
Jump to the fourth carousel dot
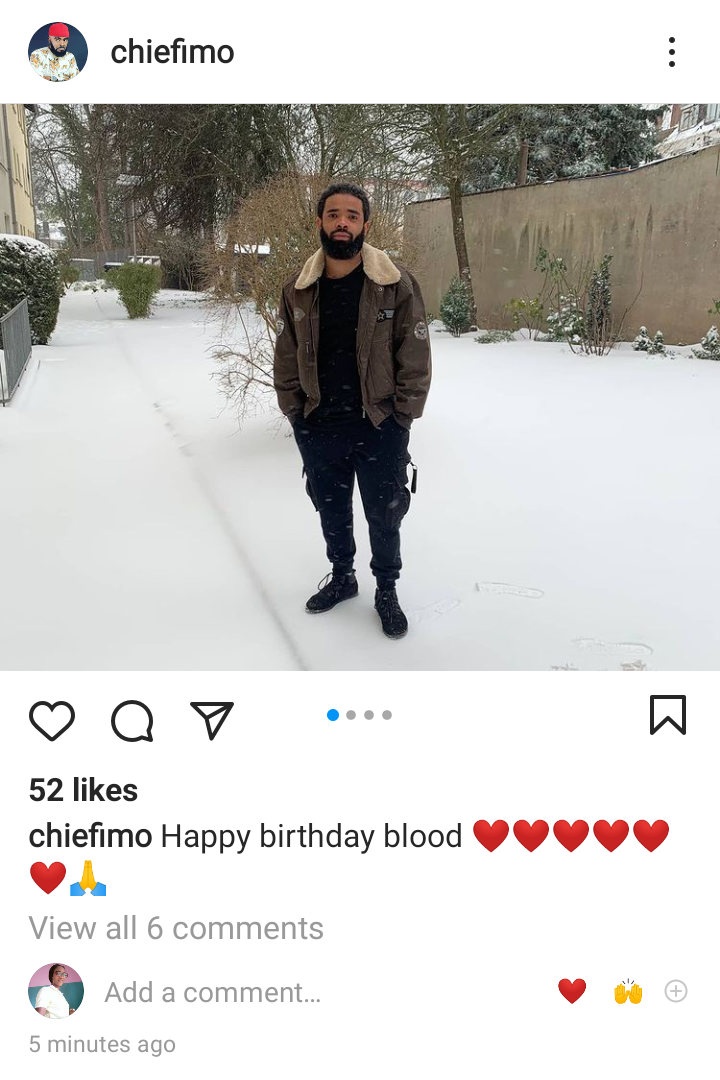(387, 715)
